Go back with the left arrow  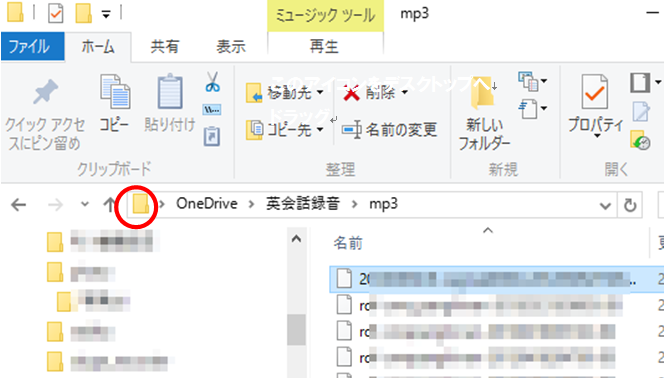pos(19,205)
